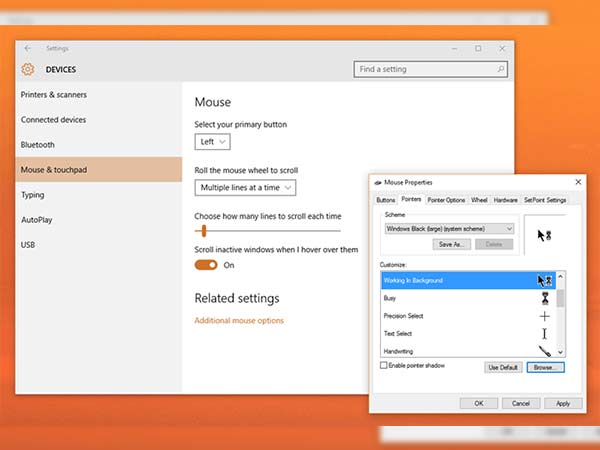This screenshot has height=450, width=600.
Task: Click the Mouse Properties title bar icon
Action: coord(376,183)
